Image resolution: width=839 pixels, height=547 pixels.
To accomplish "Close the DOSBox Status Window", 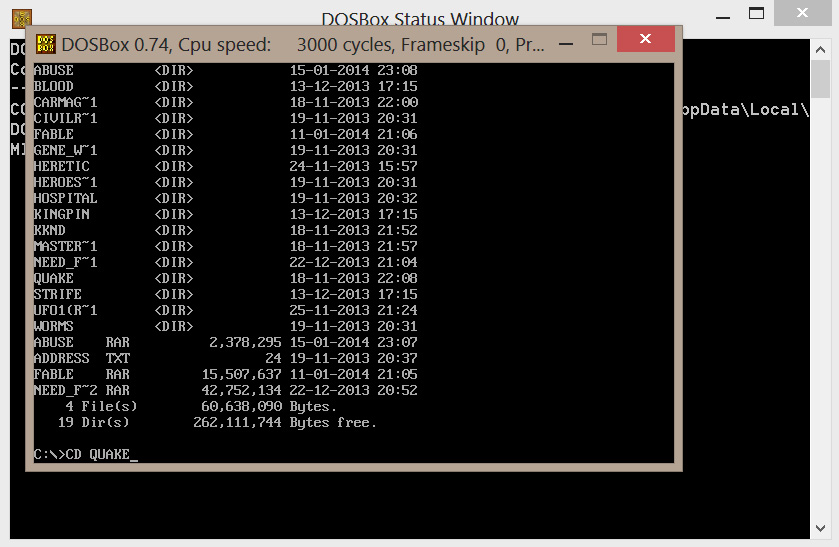I will tap(803, 12).
